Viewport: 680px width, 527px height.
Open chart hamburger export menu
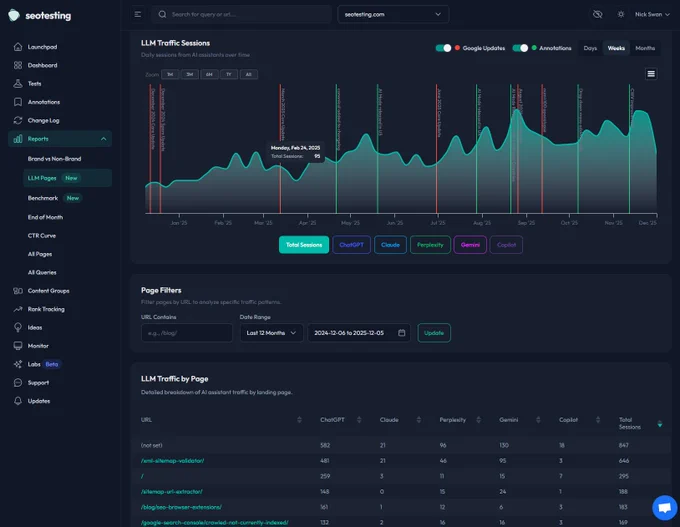click(651, 74)
